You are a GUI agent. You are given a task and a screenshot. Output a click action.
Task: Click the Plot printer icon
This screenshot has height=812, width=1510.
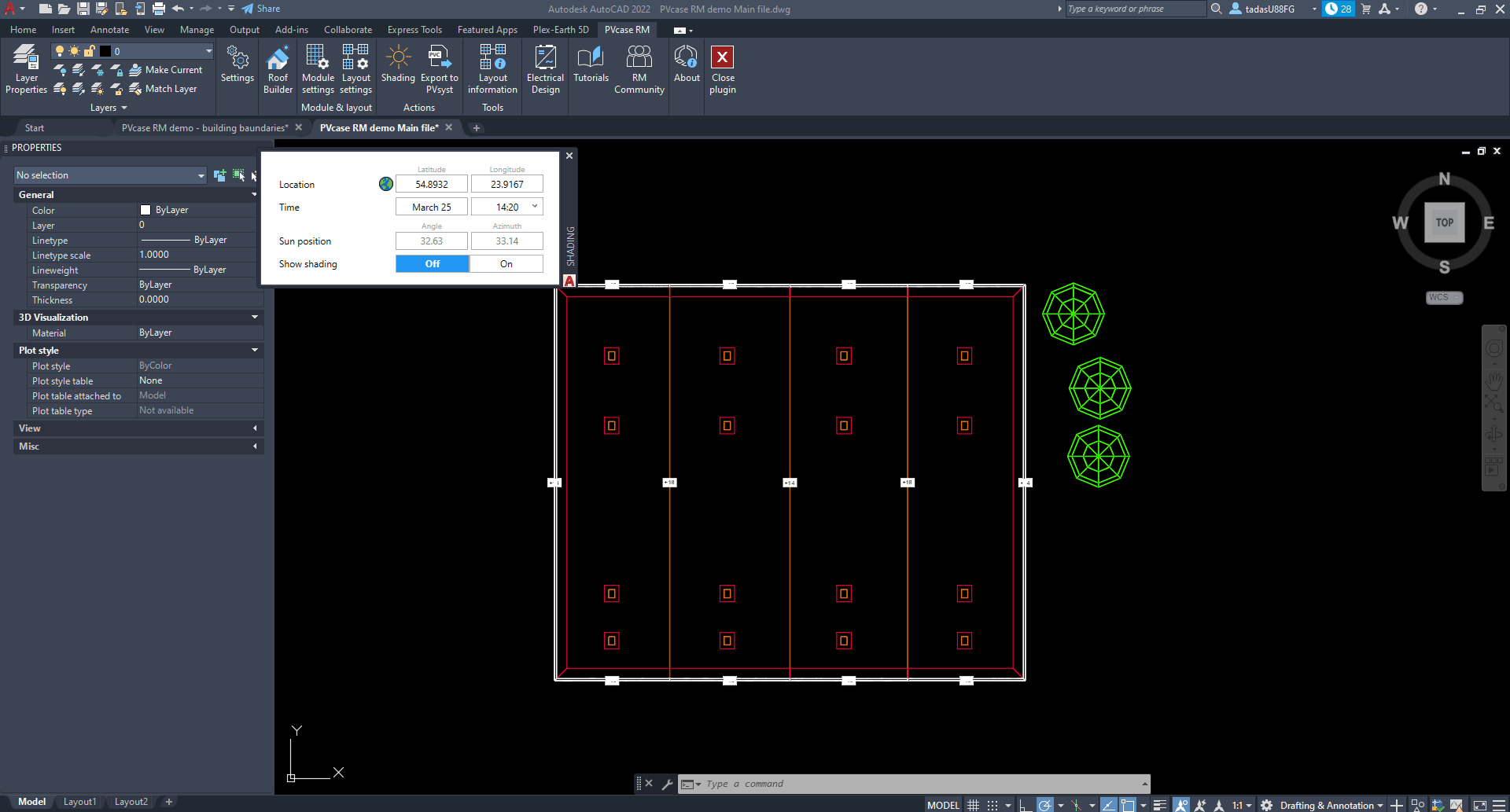(159, 9)
